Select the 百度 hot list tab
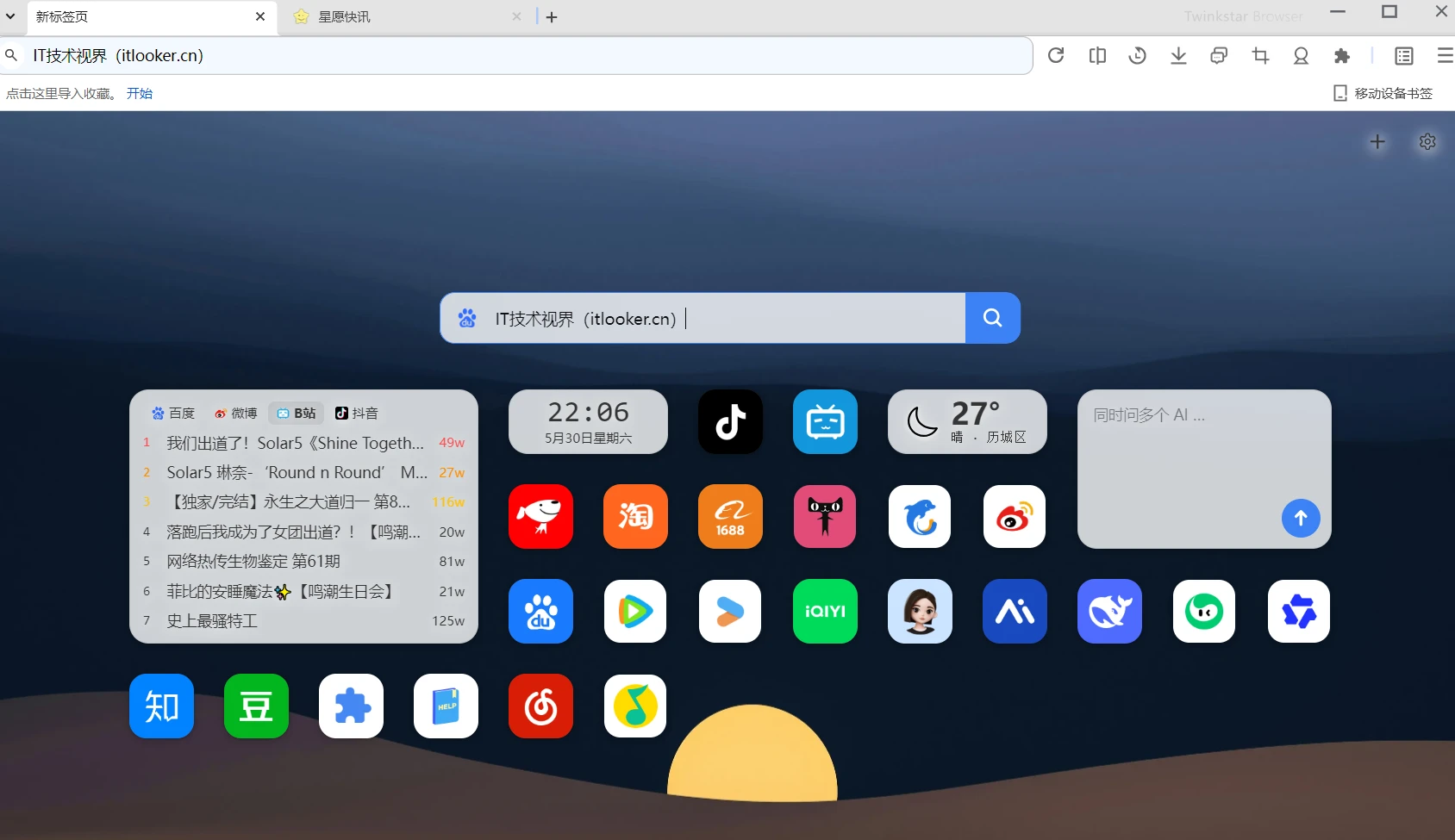This screenshot has width=1455, height=840. point(173,413)
